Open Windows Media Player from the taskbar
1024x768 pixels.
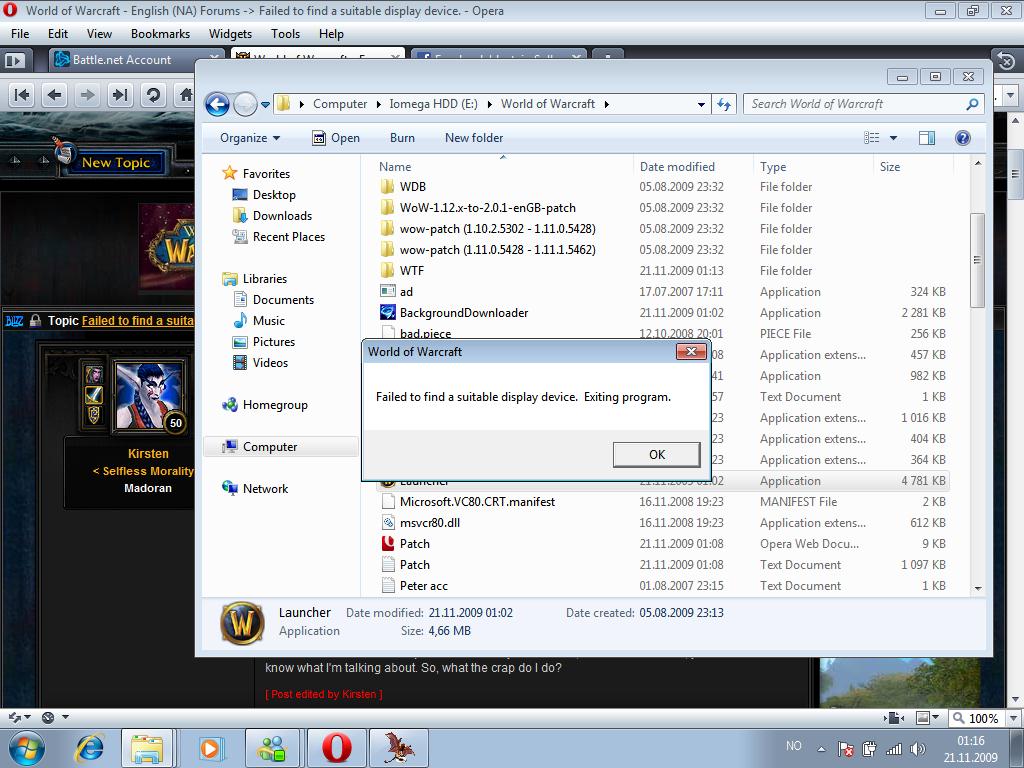point(210,748)
